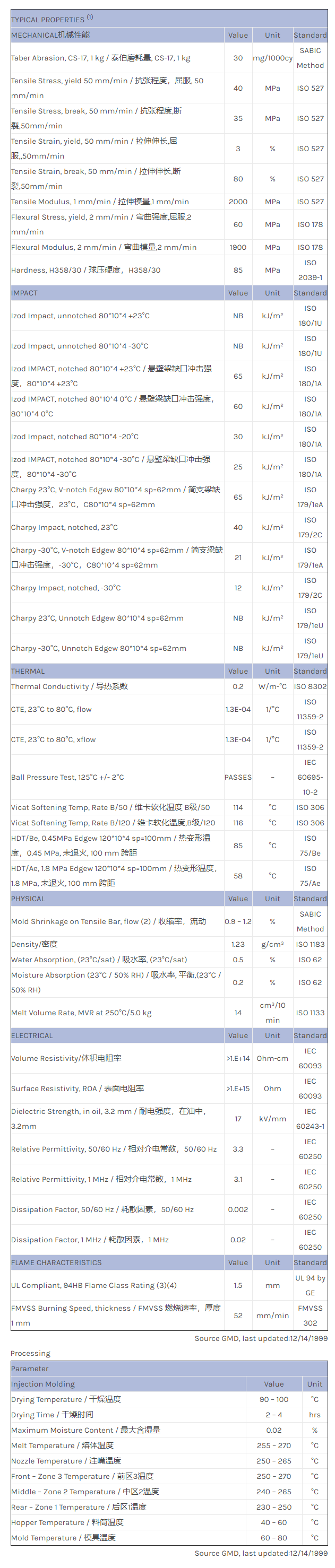Viewport: 335px width, 1568px height.
Task: Click the Ball Pressure Test PASSES value
Action: point(237,777)
